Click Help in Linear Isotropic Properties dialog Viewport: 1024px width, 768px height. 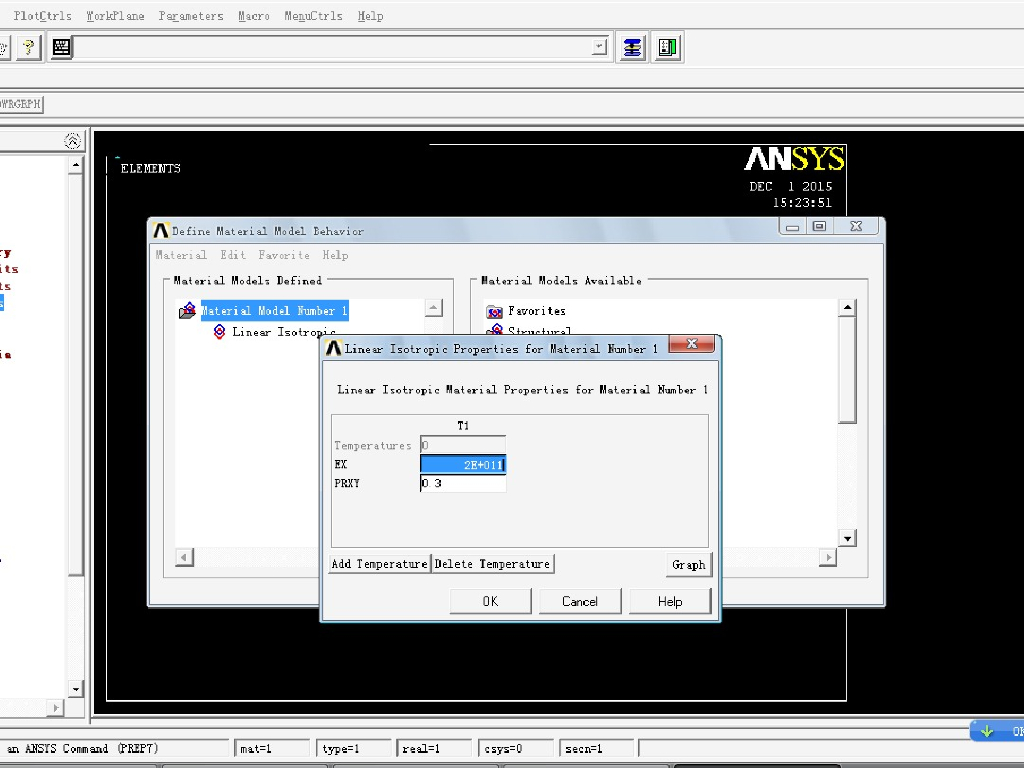pyautogui.click(x=670, y=601)
